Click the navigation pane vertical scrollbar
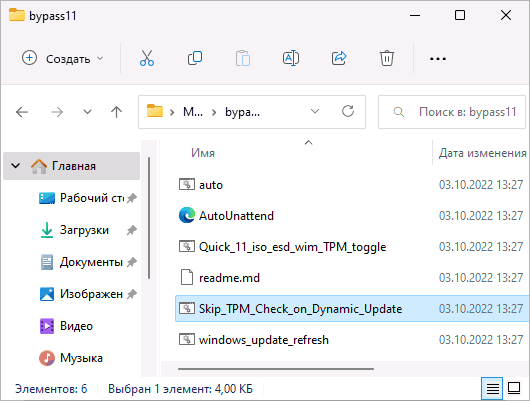 coord(149,218)
